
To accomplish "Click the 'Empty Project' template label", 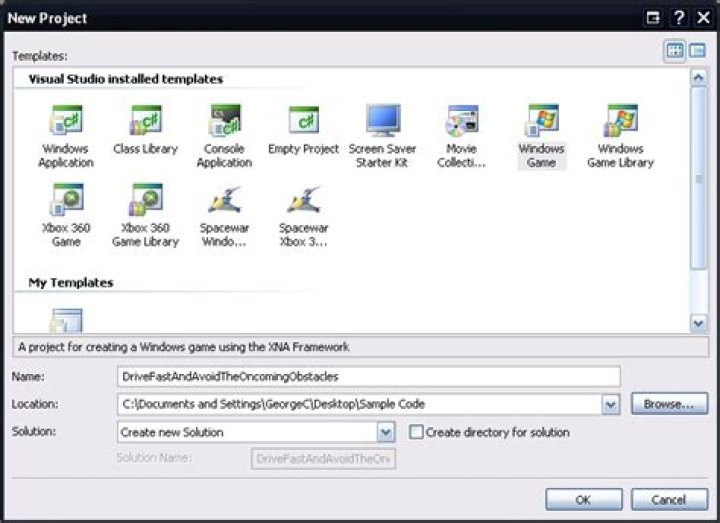I will pyautogui.click(x=304, y=149).
